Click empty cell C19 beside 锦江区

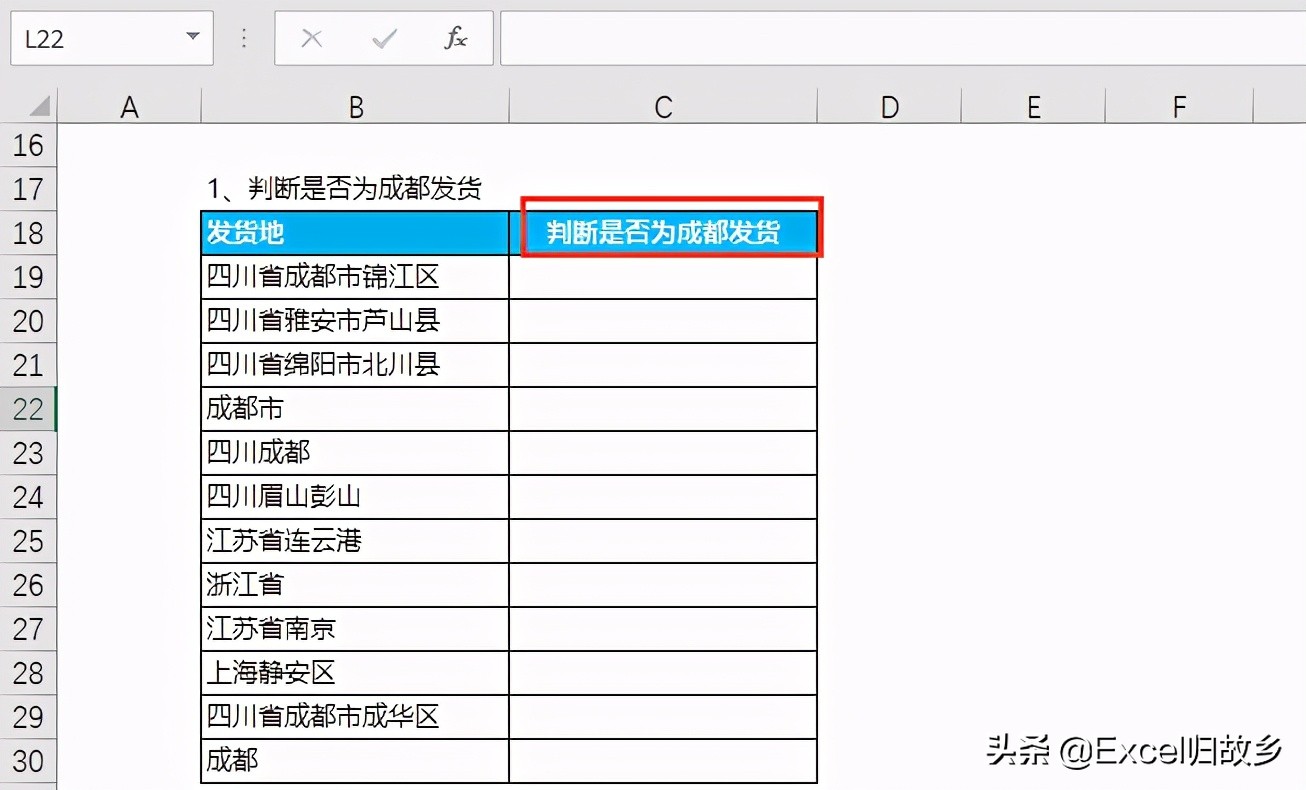pos(663,277)
